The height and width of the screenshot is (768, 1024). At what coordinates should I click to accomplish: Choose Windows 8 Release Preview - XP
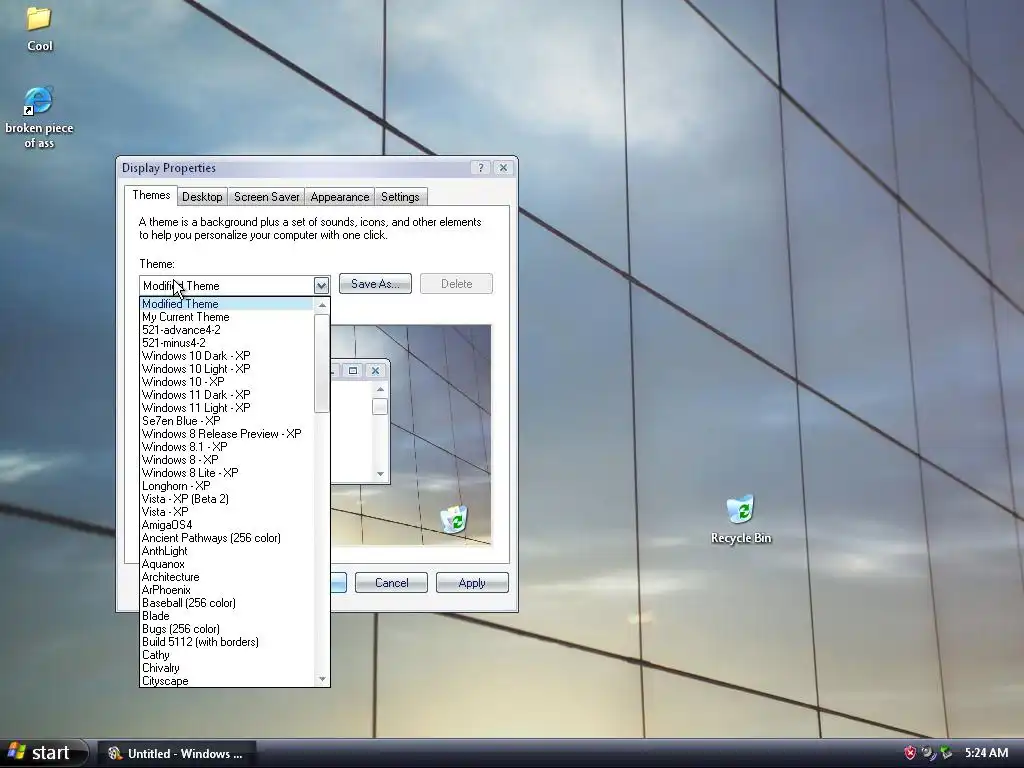point(227,434)
